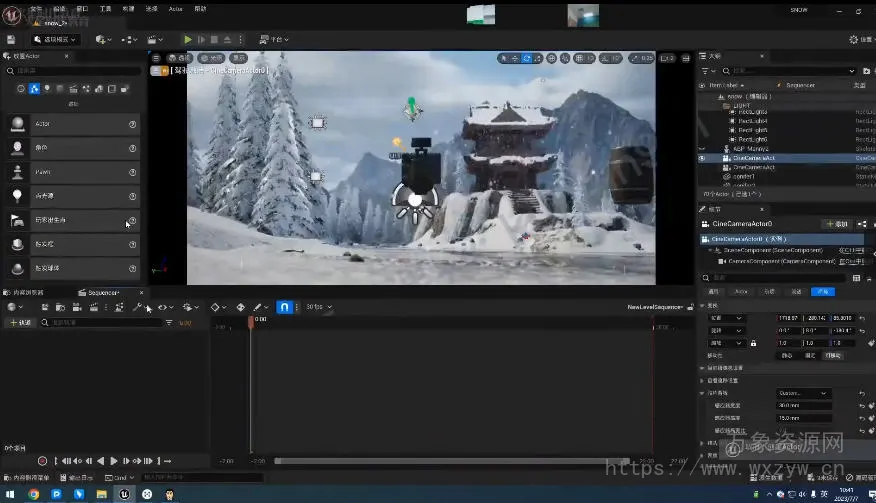Click the Sequencer snapping magnet icon
The width and height of the screenshot is (876, 503).
285,307
